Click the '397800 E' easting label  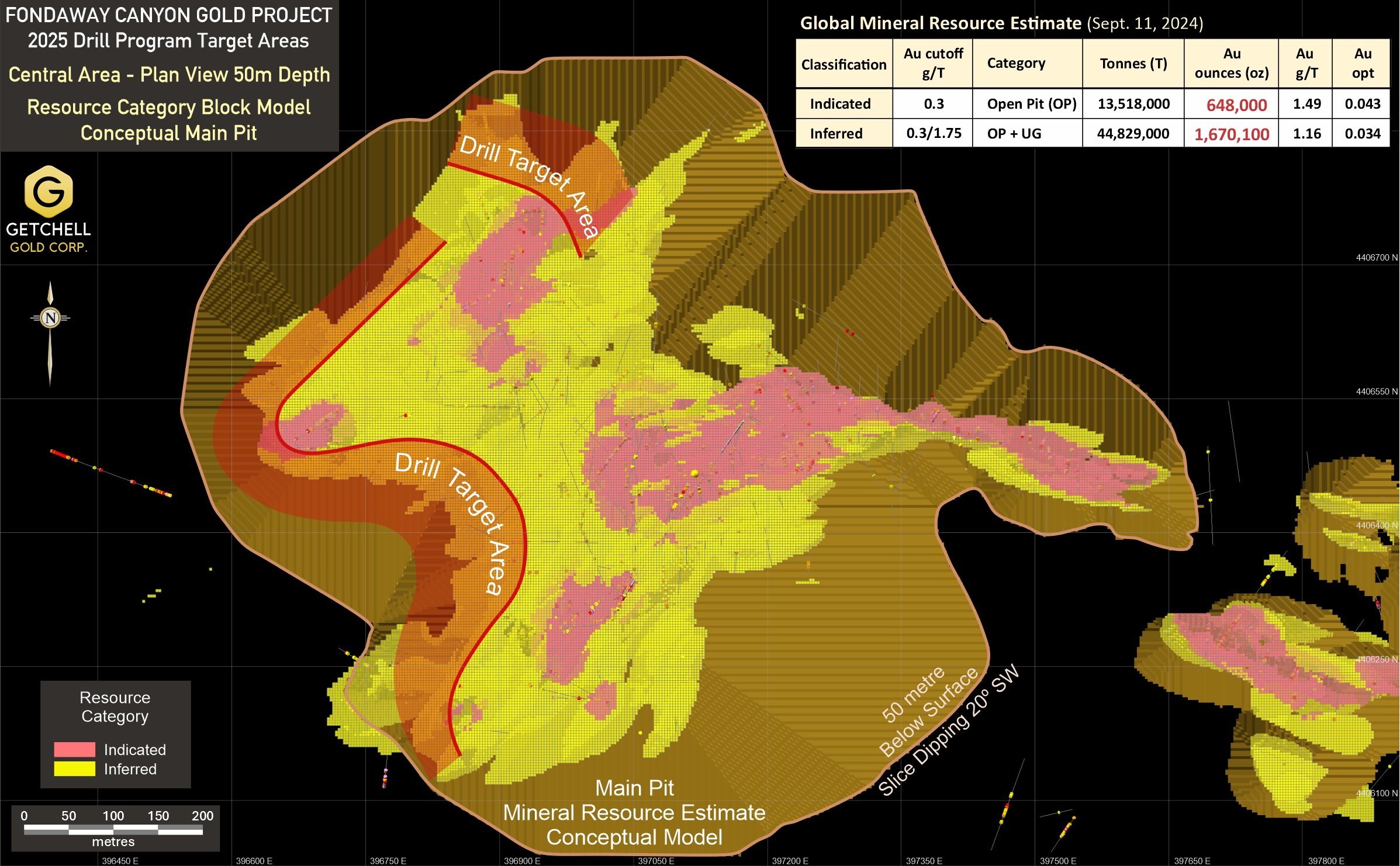(1326, 861)
